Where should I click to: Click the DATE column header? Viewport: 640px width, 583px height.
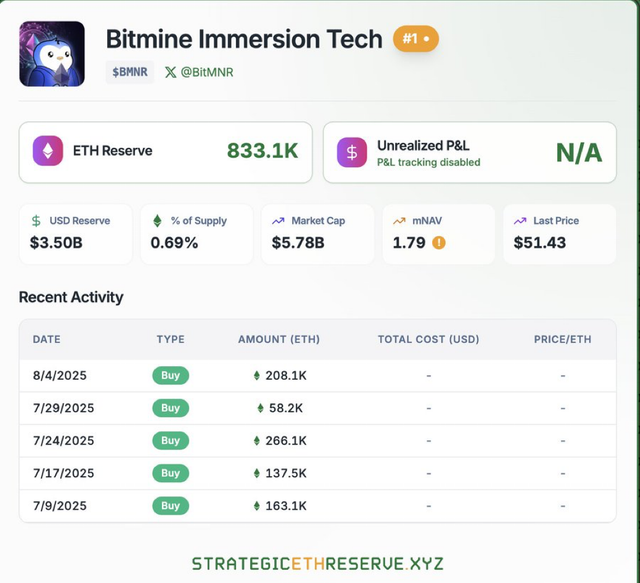[47, 339]
